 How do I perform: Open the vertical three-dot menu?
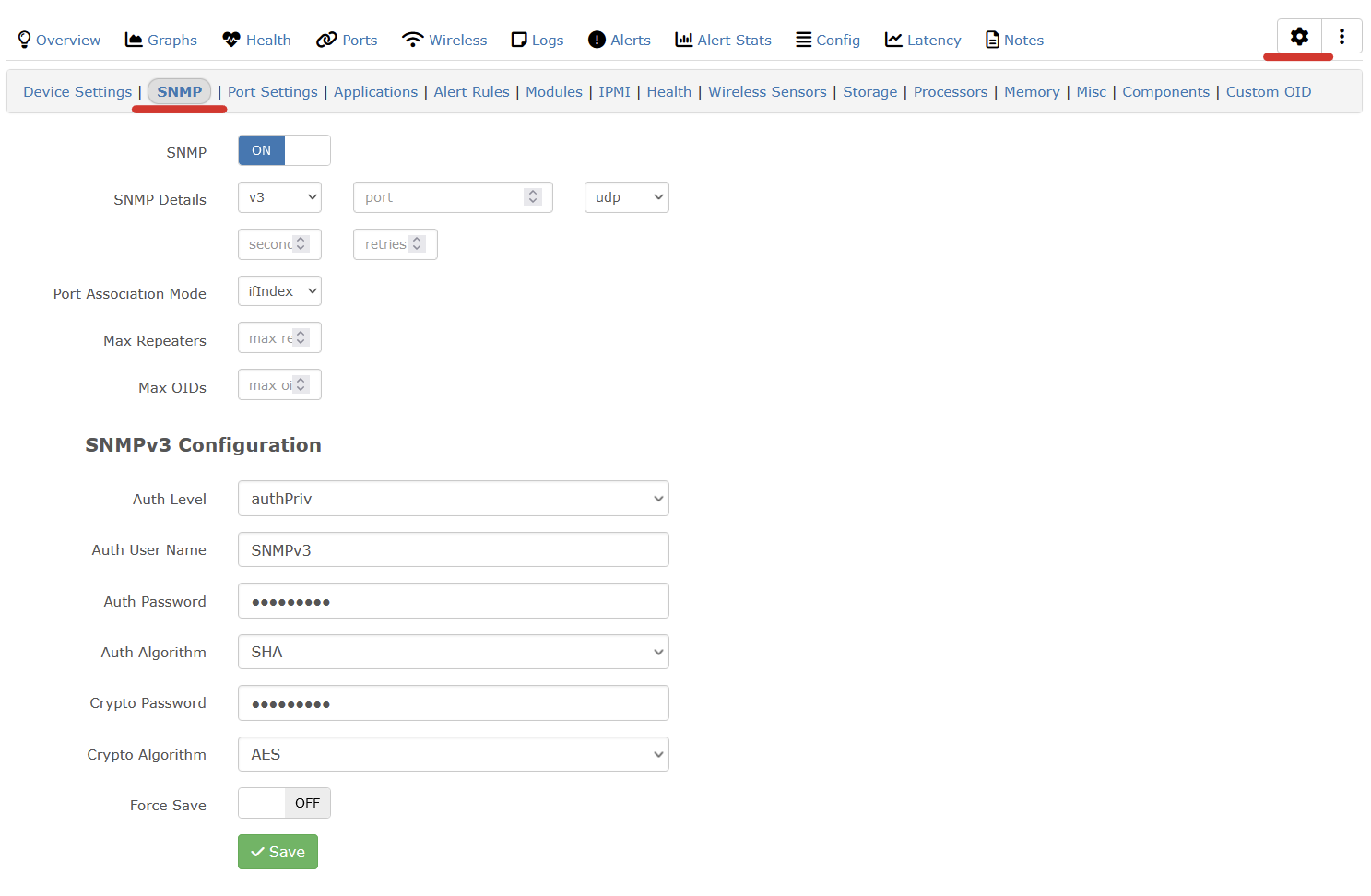point(1341,37)
